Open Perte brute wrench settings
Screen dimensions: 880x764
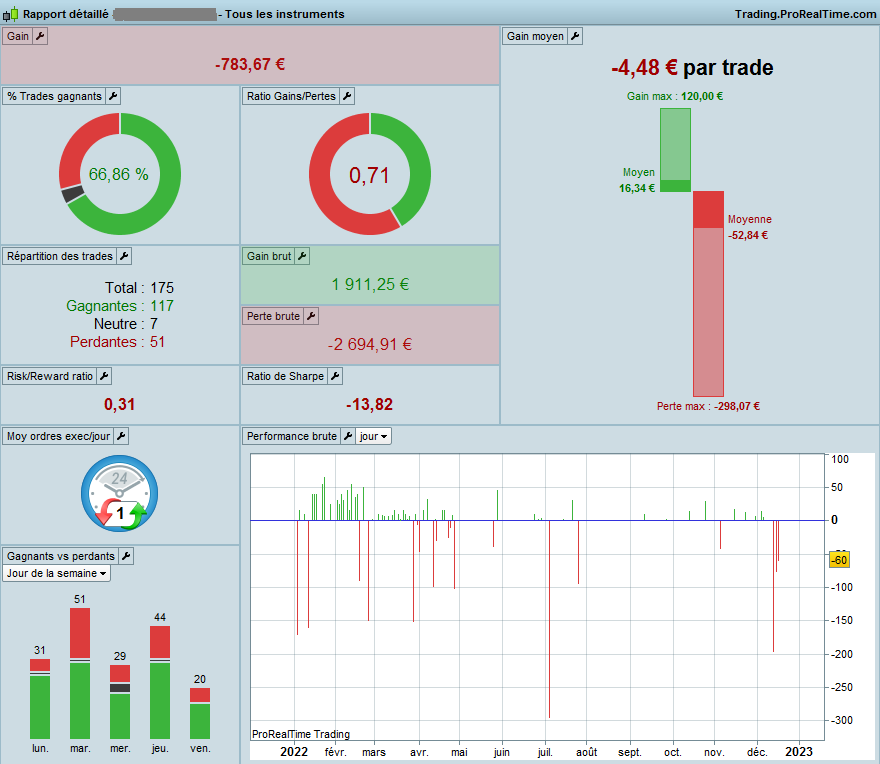(311, 316)
